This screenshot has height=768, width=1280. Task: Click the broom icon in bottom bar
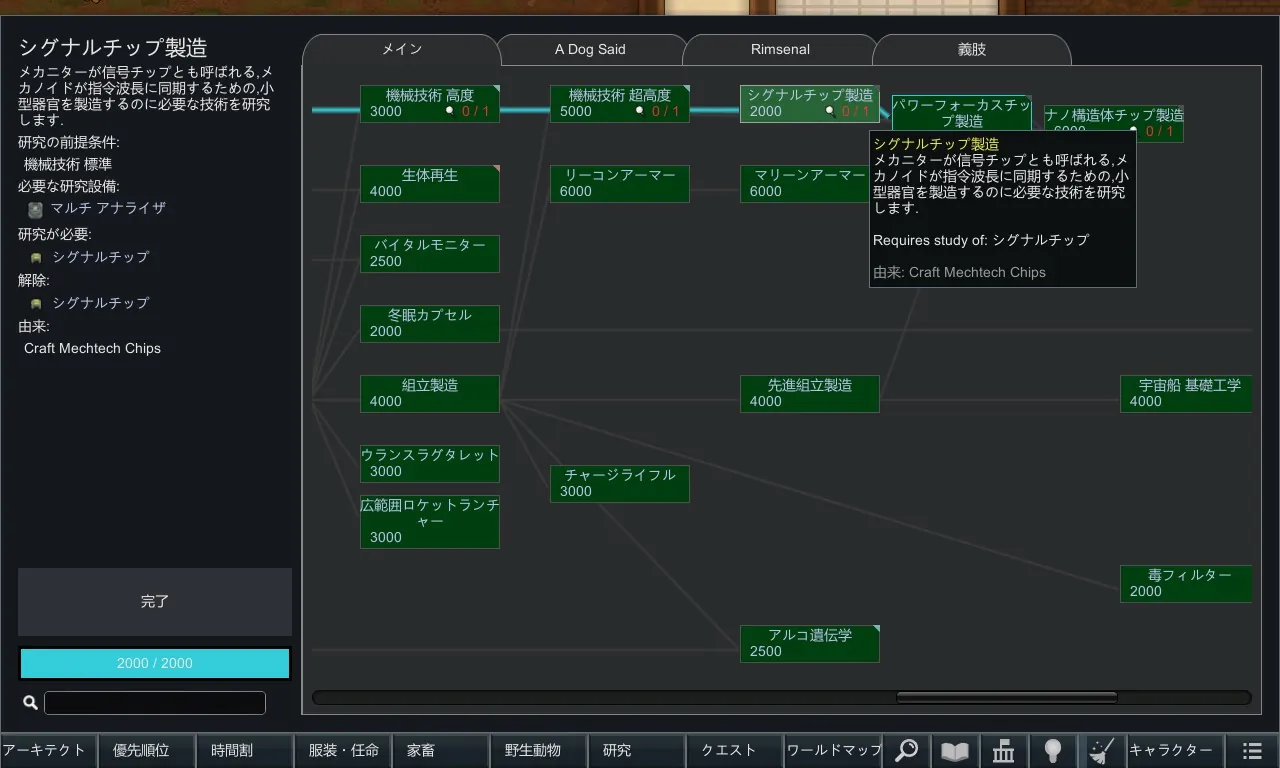[1101, 750]
